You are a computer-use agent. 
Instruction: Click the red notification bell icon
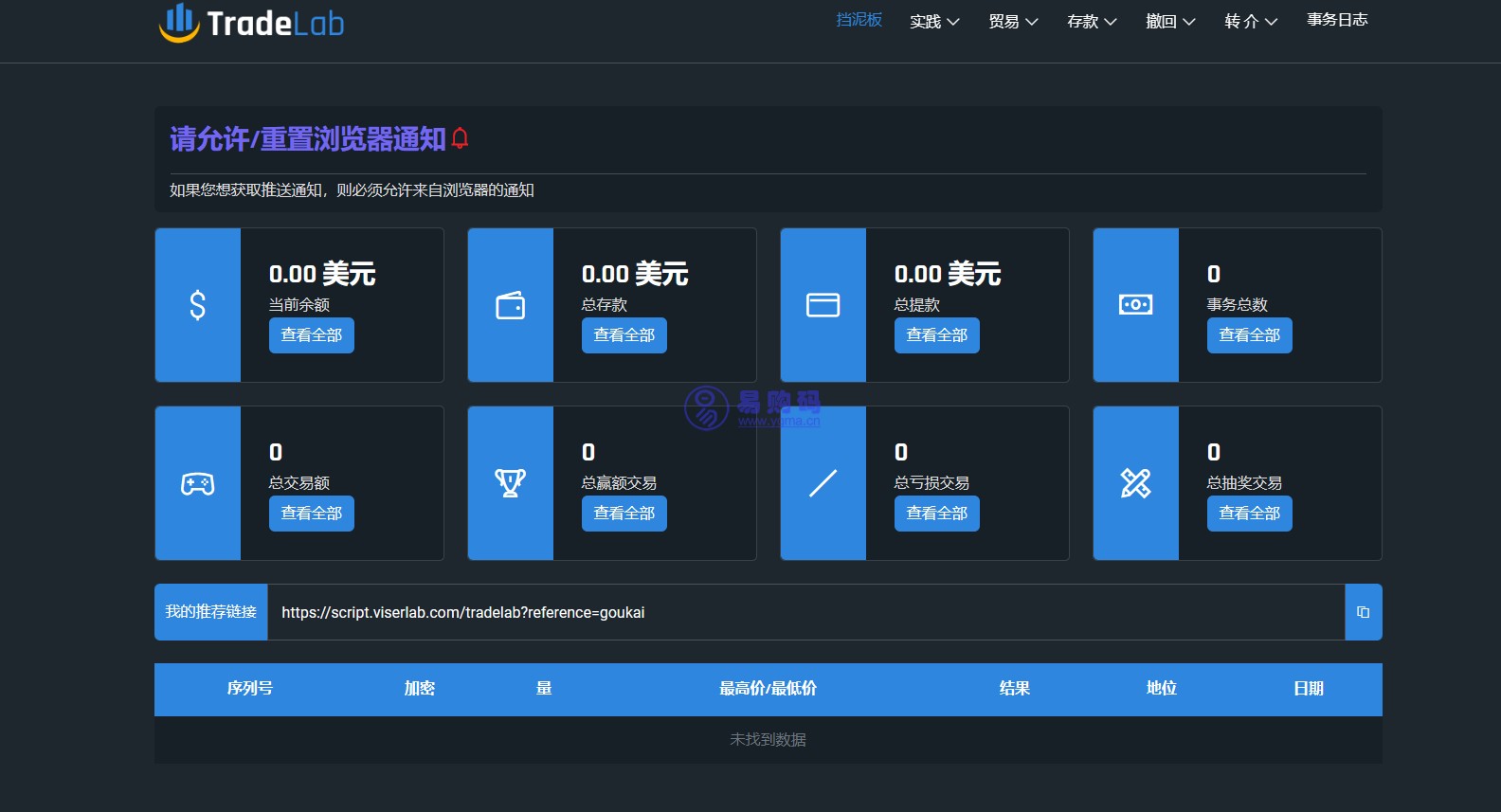[461, 139]
